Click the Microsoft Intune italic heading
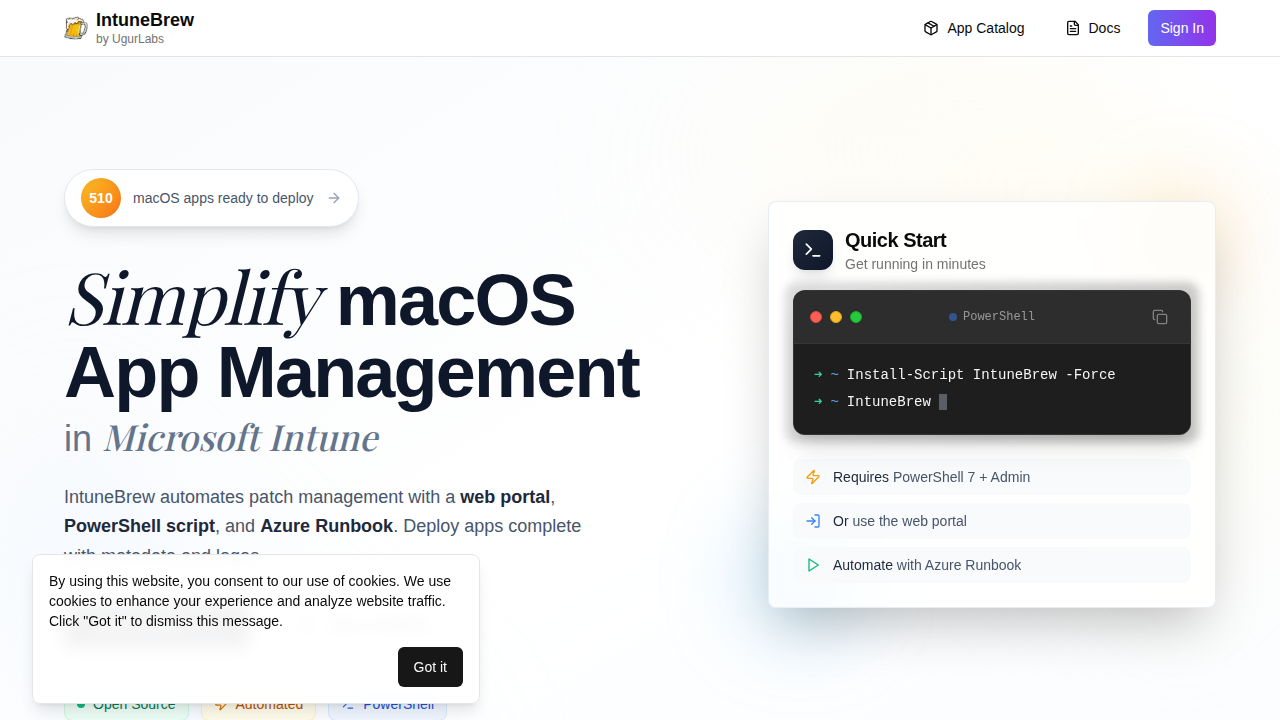The height and width of the screenshot is (720, 1280). [x=241, y=438]
